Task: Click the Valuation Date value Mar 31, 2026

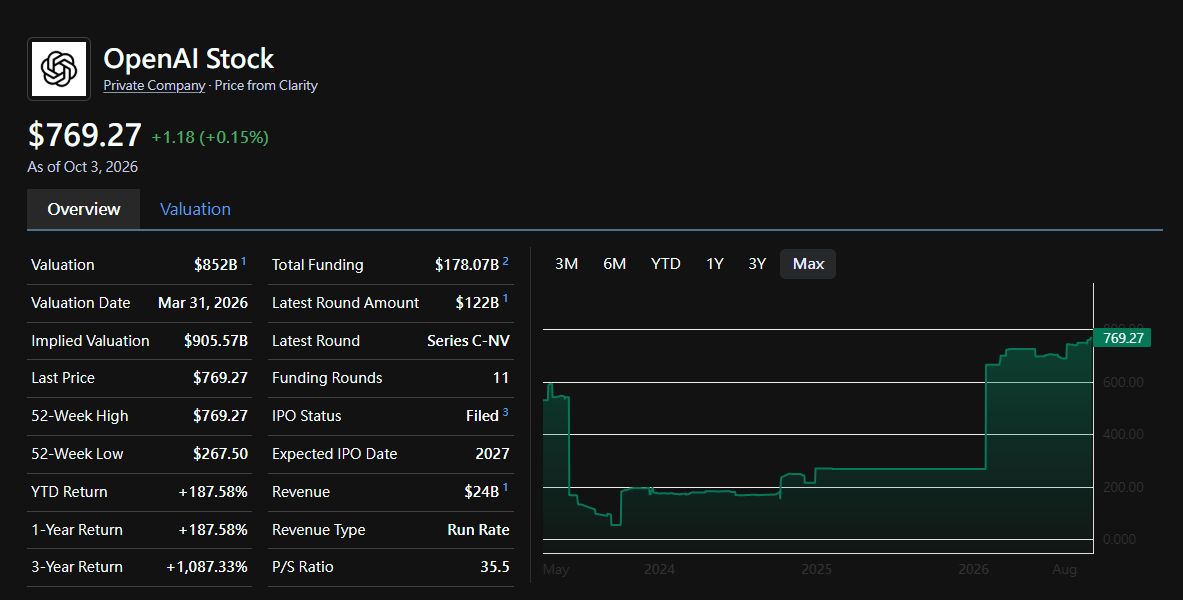Action: pos(203,303)
